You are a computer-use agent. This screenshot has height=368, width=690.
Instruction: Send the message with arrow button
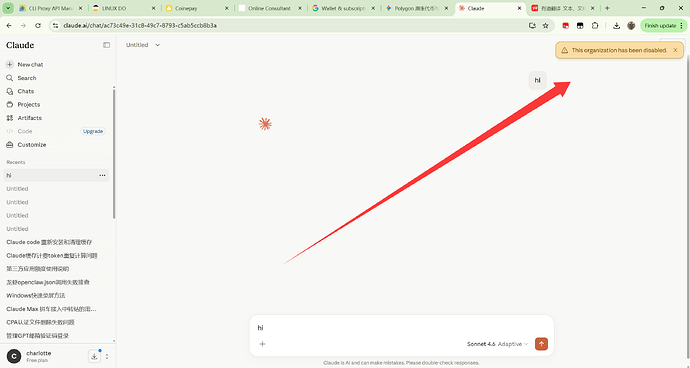541,344
